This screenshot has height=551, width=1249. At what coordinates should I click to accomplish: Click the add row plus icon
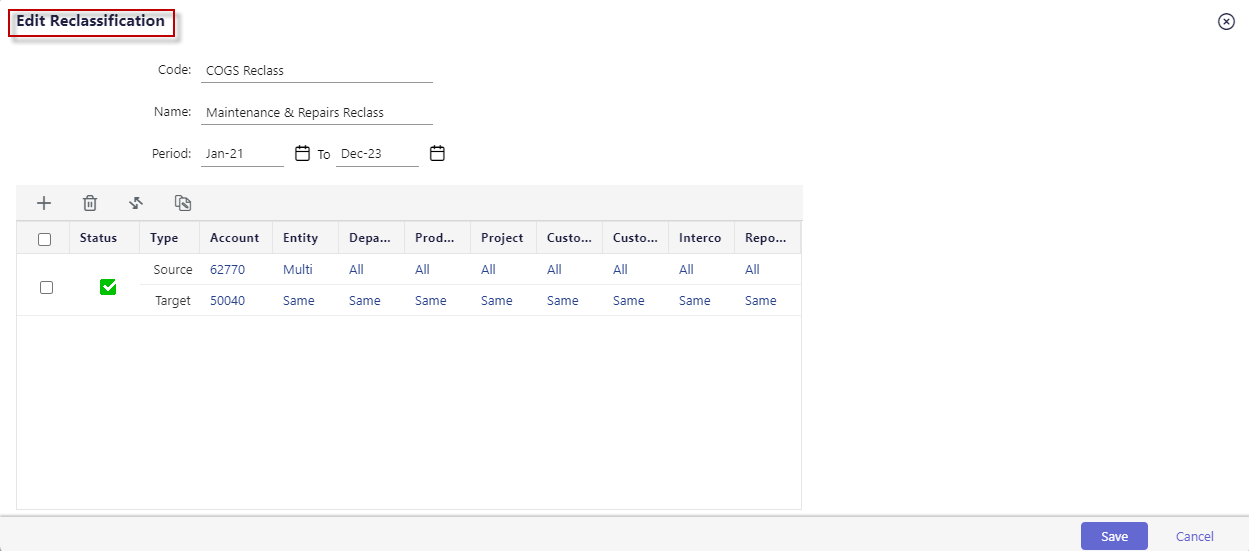coord(44,203)
